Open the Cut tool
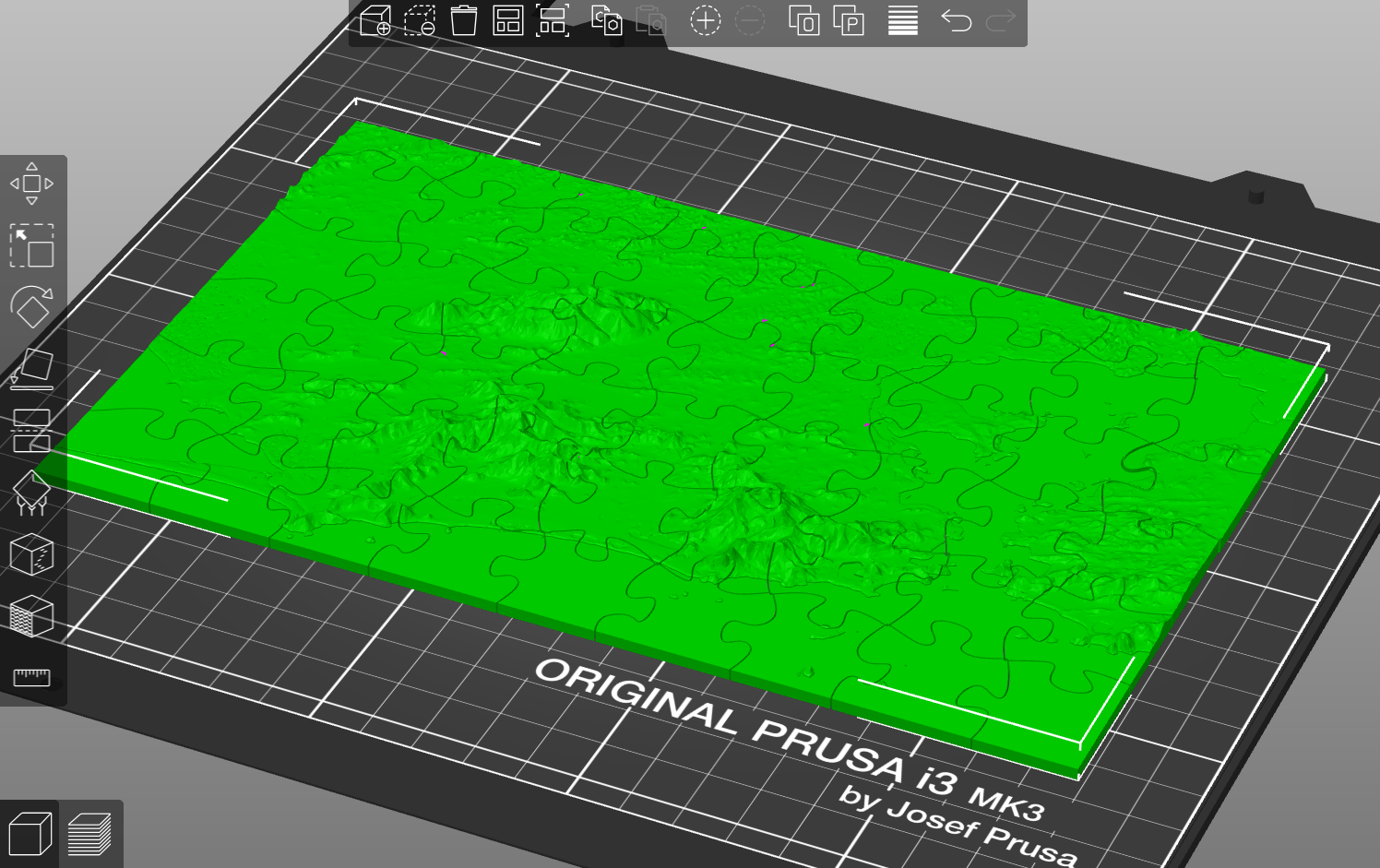Image resolution: width=1380 pixels, height=868 pixels. tap(31, 431)
